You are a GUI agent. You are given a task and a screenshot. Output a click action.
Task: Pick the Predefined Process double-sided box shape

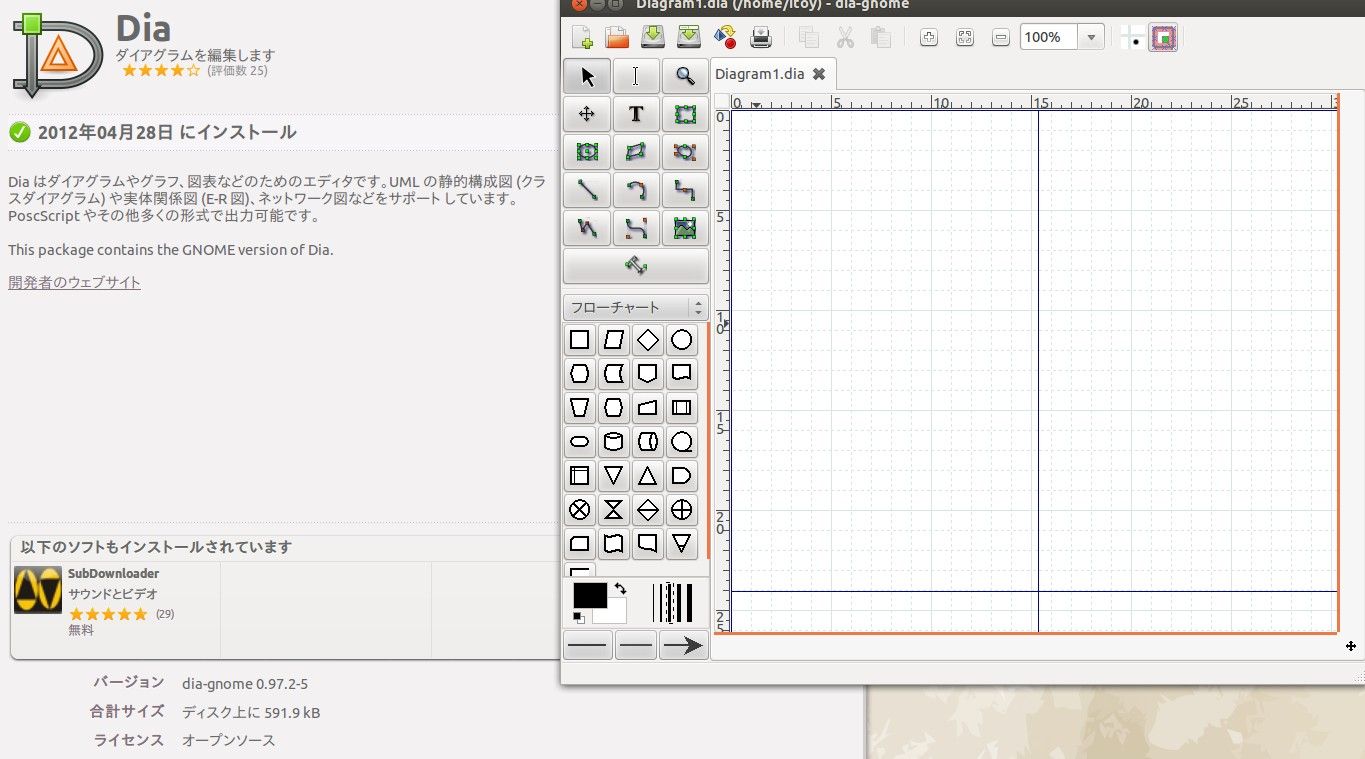coord(681,408)
